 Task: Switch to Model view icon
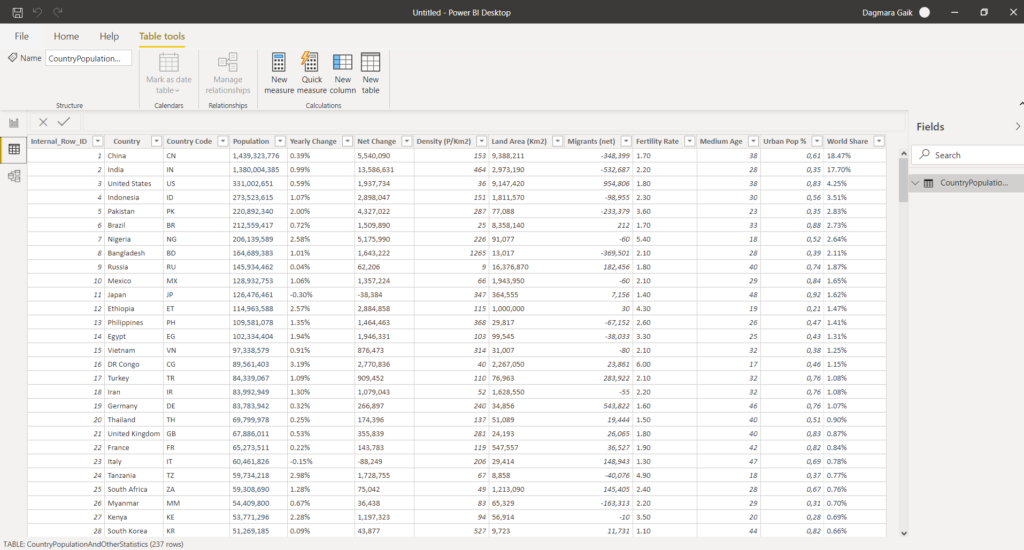click(14, 176)
